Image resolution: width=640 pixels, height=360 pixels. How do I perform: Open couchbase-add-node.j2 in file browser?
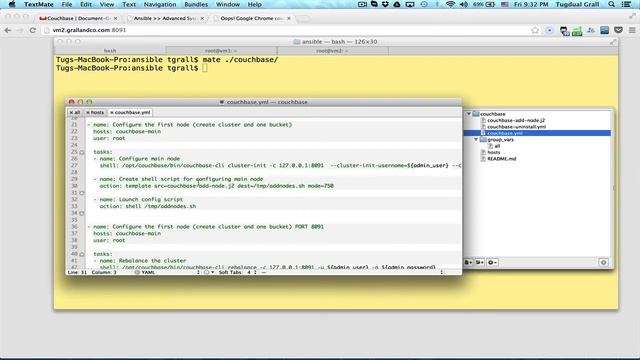pos(516,120)
